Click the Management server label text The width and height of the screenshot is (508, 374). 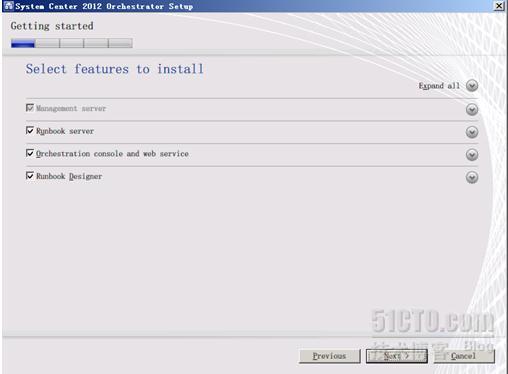pyautogui.click(x=71, y=109)
